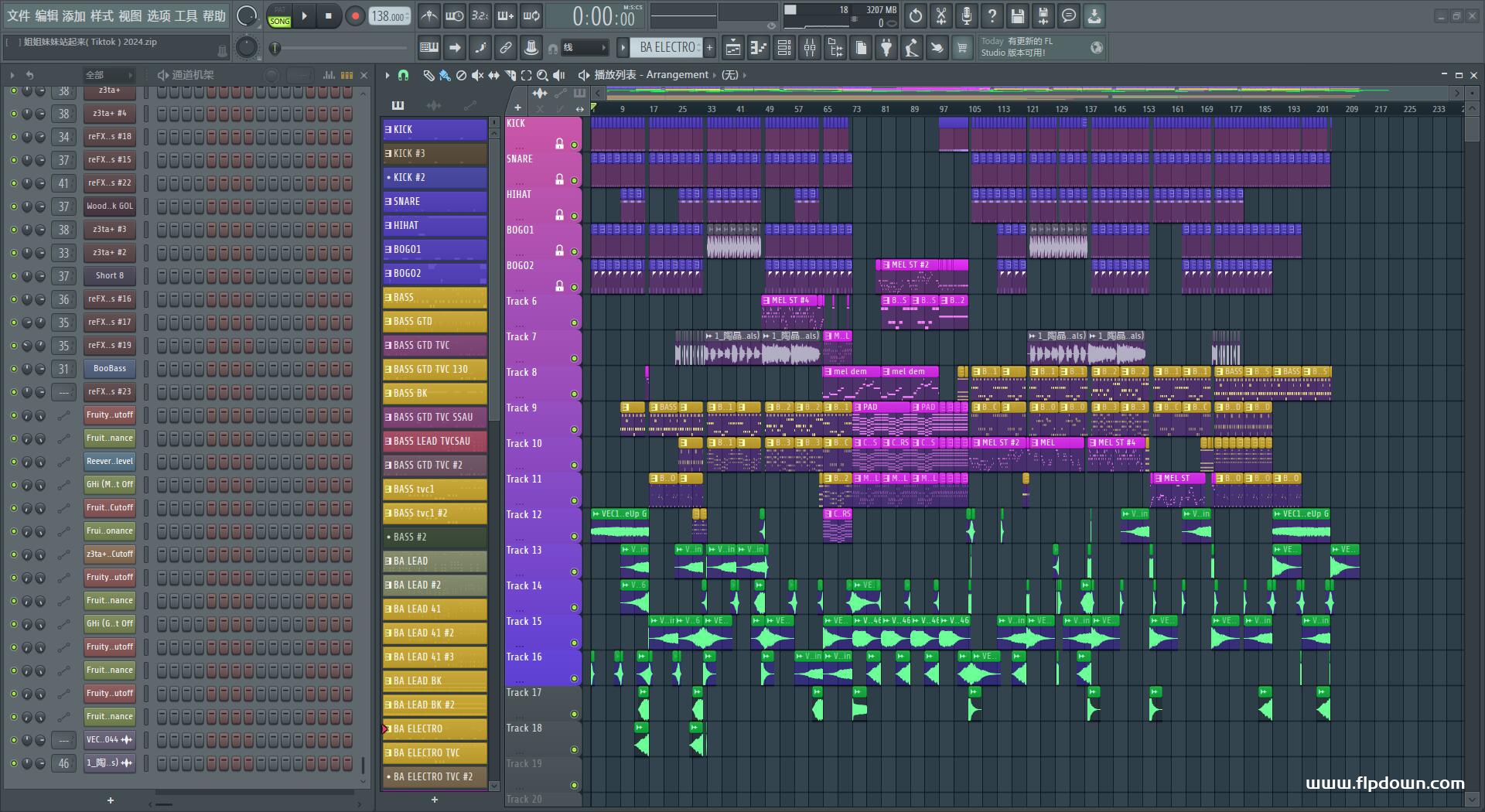Save the project with the floppy icon
The width and height of the screenshot is (1485, 812).
tap(1018, 15)
